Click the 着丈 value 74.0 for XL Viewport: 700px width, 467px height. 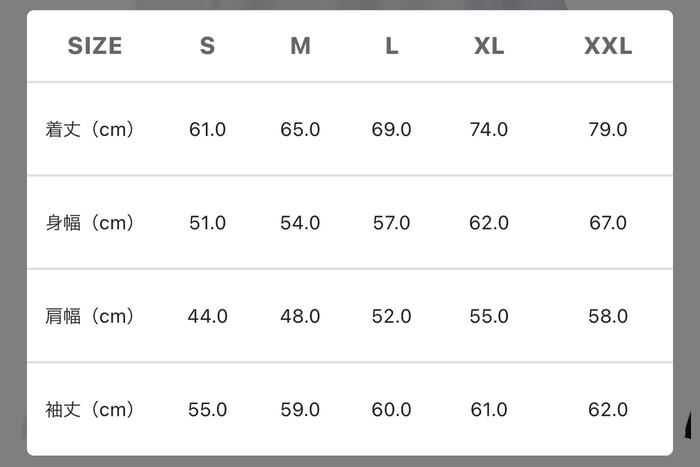(489, 129)
